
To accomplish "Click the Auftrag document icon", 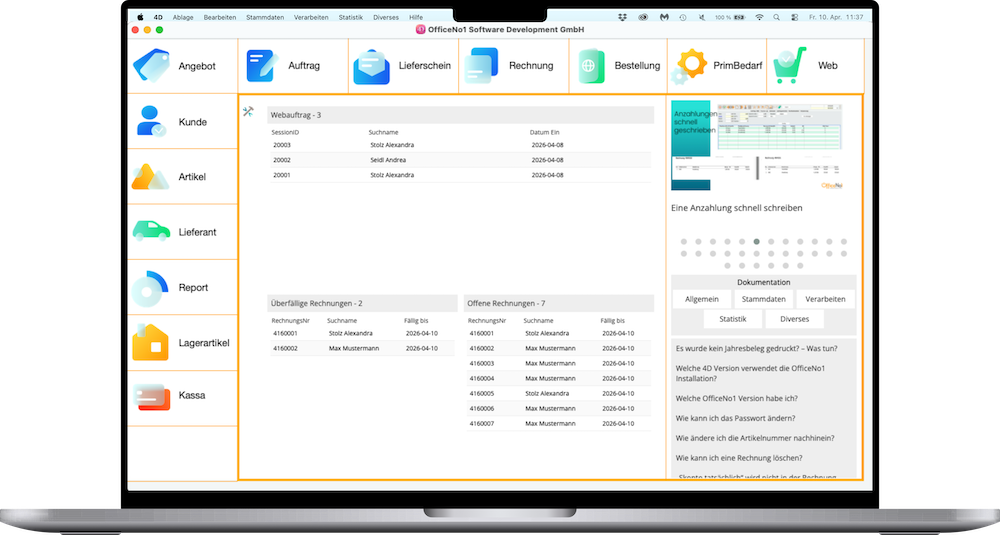I will coord(262,66).
